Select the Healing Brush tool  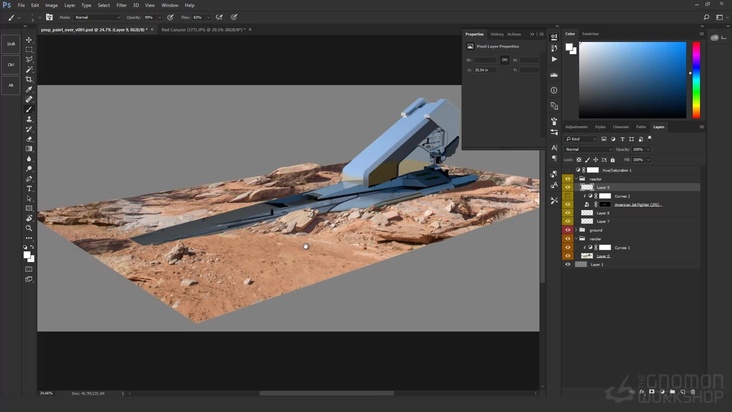coord(29,99)
